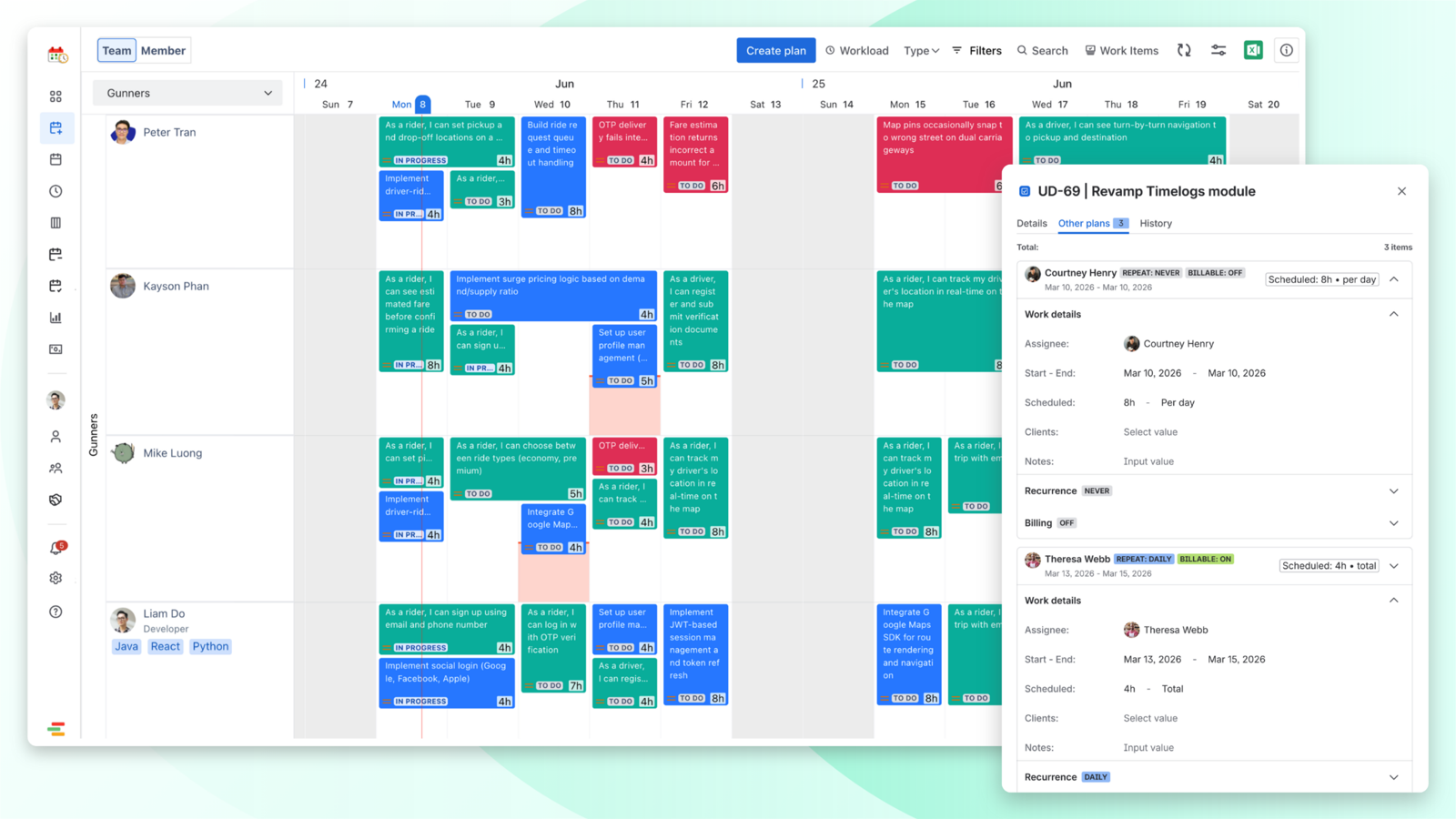Click the Java skill tag

[x=126, y=646]
